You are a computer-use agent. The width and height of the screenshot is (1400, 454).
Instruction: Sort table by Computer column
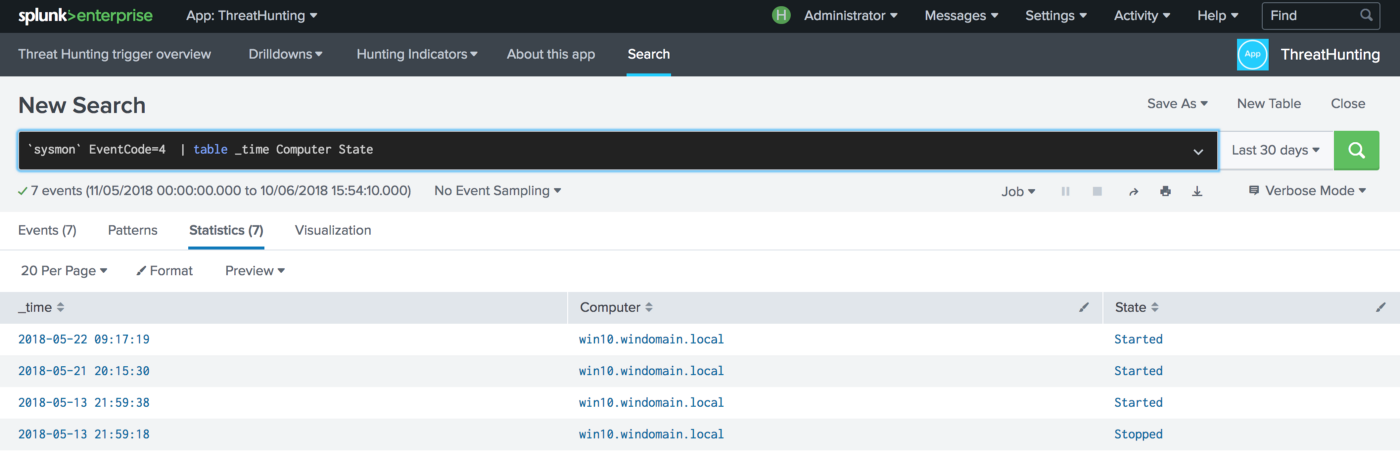(x=617, y=308)
